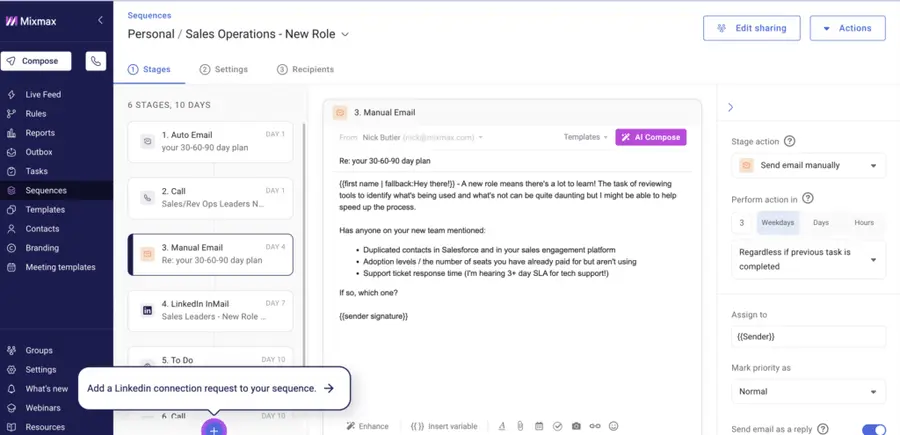
Task: Click the perform action number field
Action: pyautogui.click(x=742, y=223)
